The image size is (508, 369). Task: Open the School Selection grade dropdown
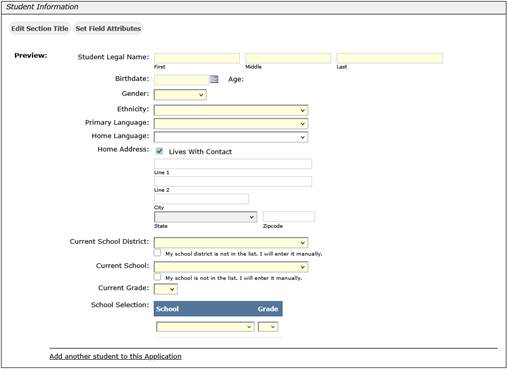pos(268,327)
